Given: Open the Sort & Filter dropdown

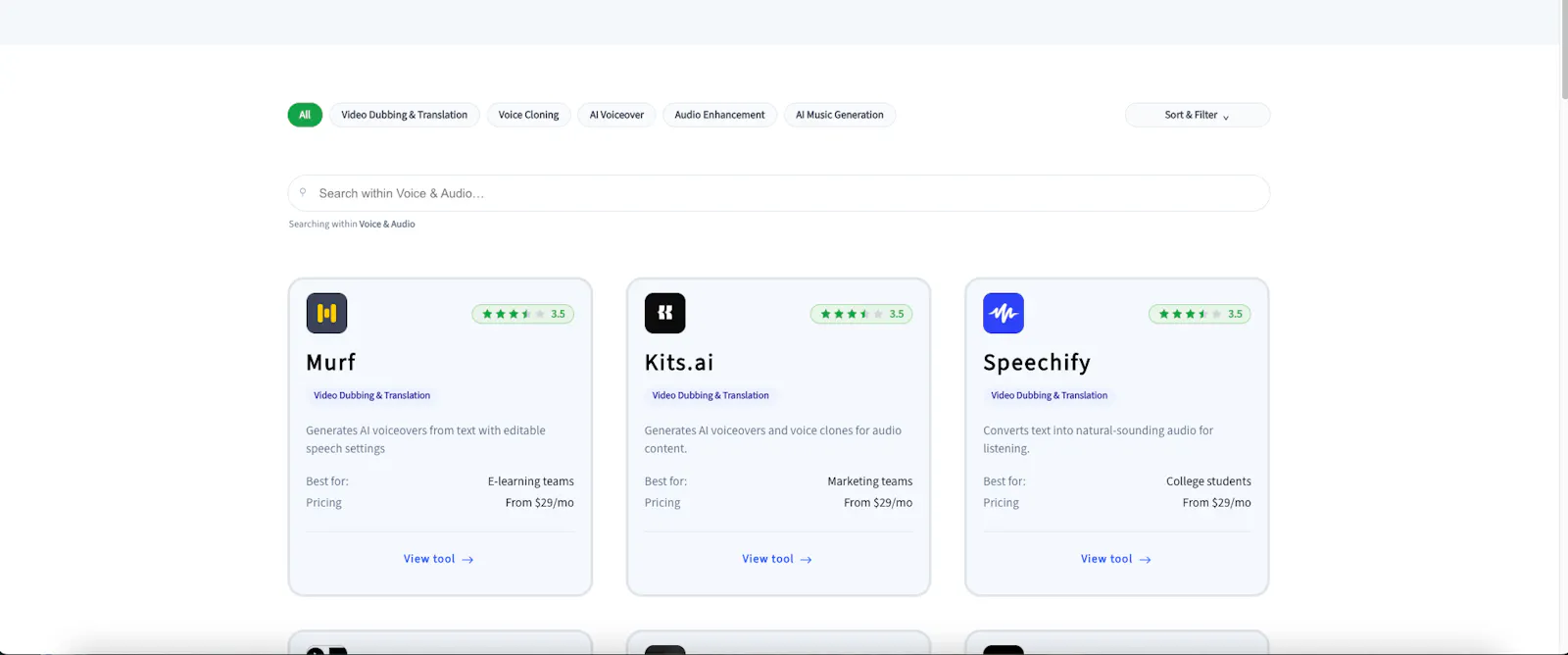Looking at the screenshot, I should click(1198, 115).
